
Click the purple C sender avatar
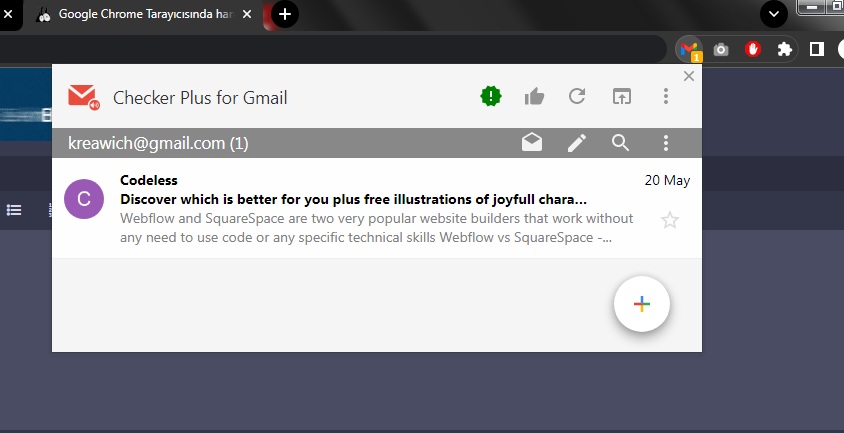[x=84, y=199]
